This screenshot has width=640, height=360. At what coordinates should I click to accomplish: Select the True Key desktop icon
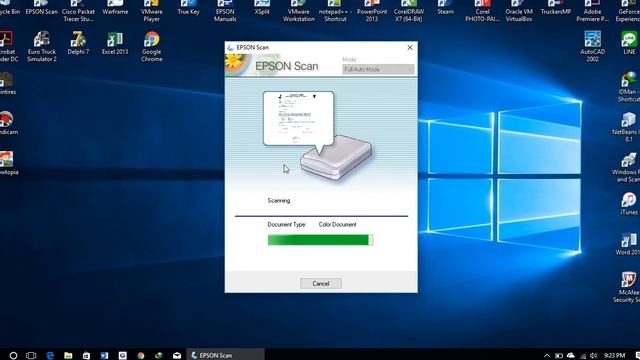189,7
